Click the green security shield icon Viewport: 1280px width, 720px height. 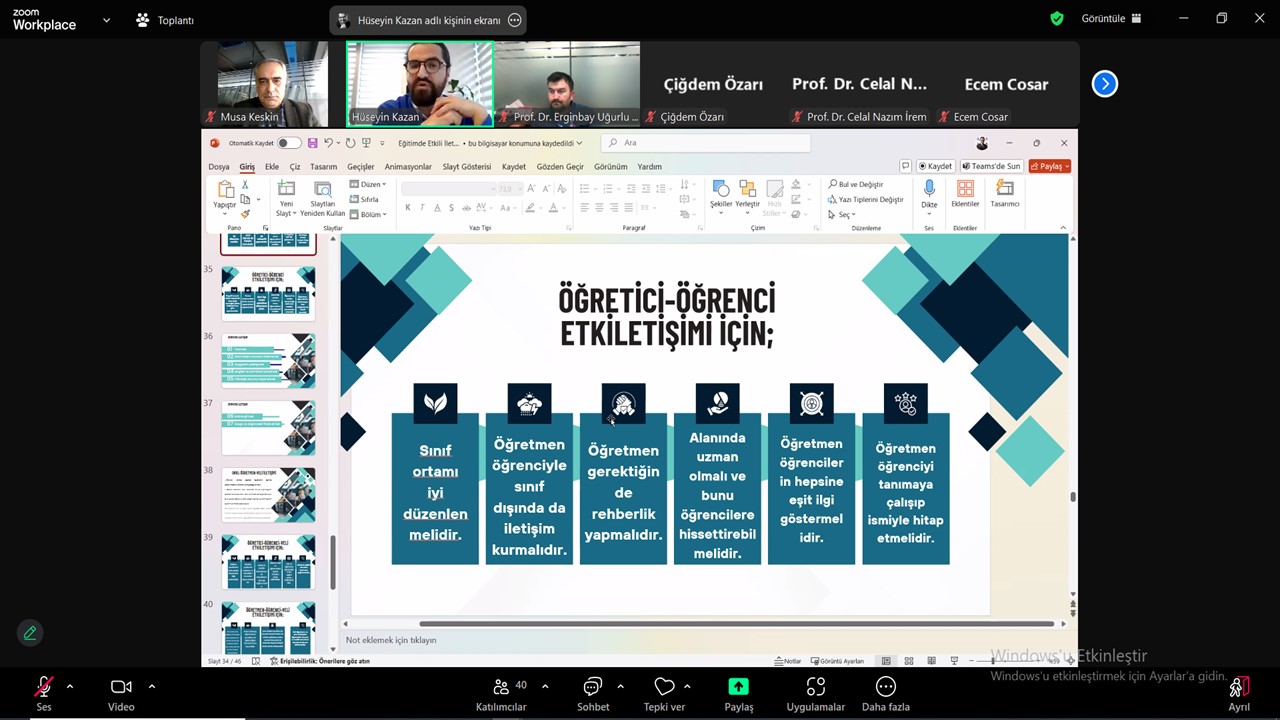[1057, 18]
